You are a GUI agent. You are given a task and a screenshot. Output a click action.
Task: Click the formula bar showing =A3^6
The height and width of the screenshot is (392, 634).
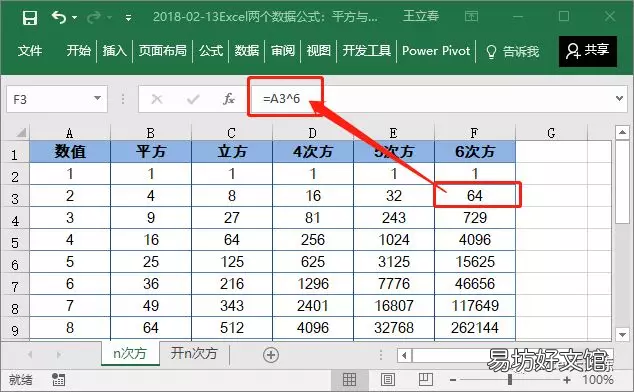[431, 99]
